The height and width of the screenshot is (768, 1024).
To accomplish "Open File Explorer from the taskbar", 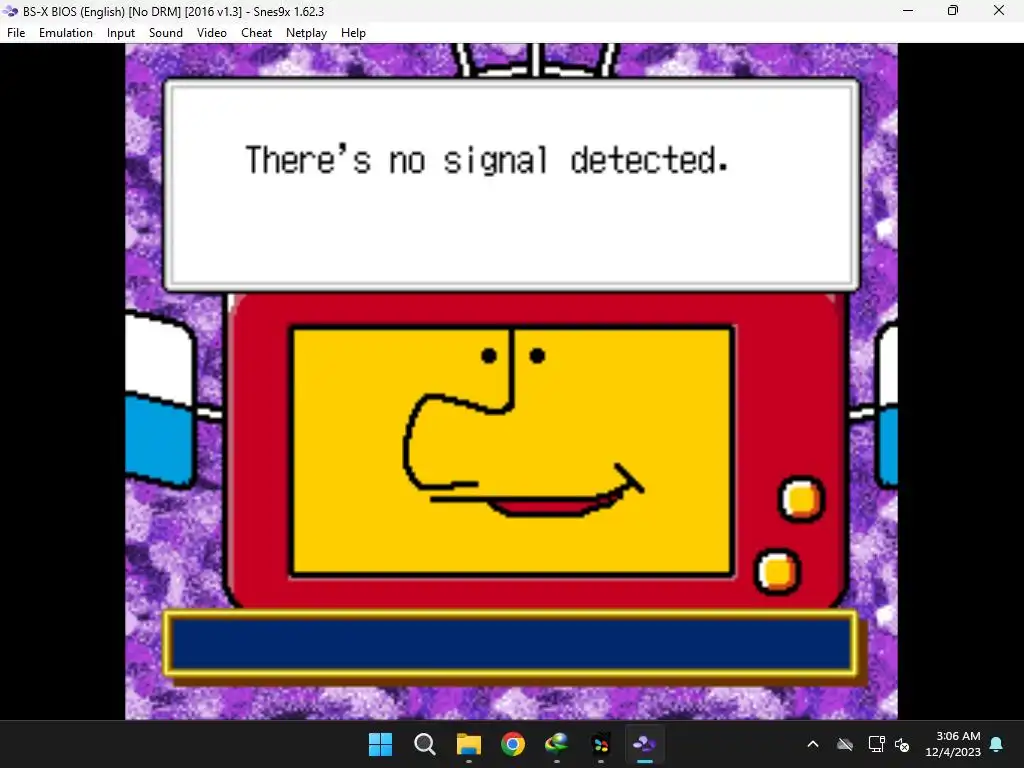I will tap(469, 744).
